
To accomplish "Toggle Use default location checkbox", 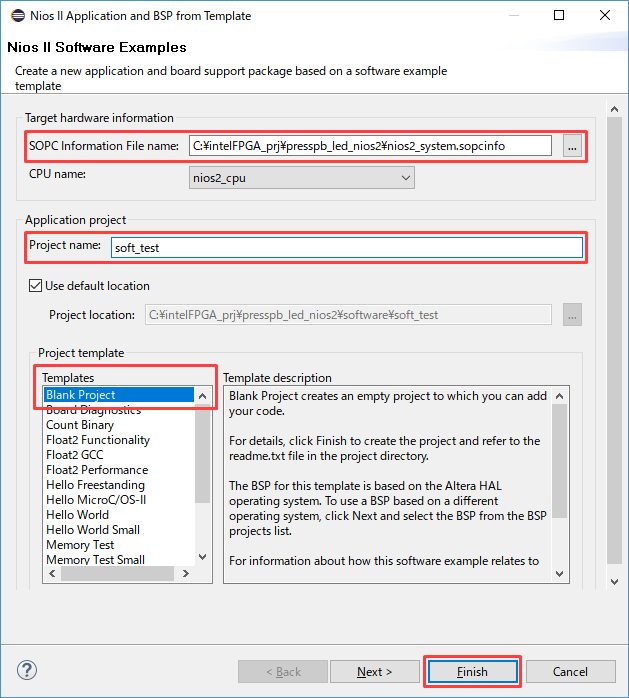I will coord(36,286).
